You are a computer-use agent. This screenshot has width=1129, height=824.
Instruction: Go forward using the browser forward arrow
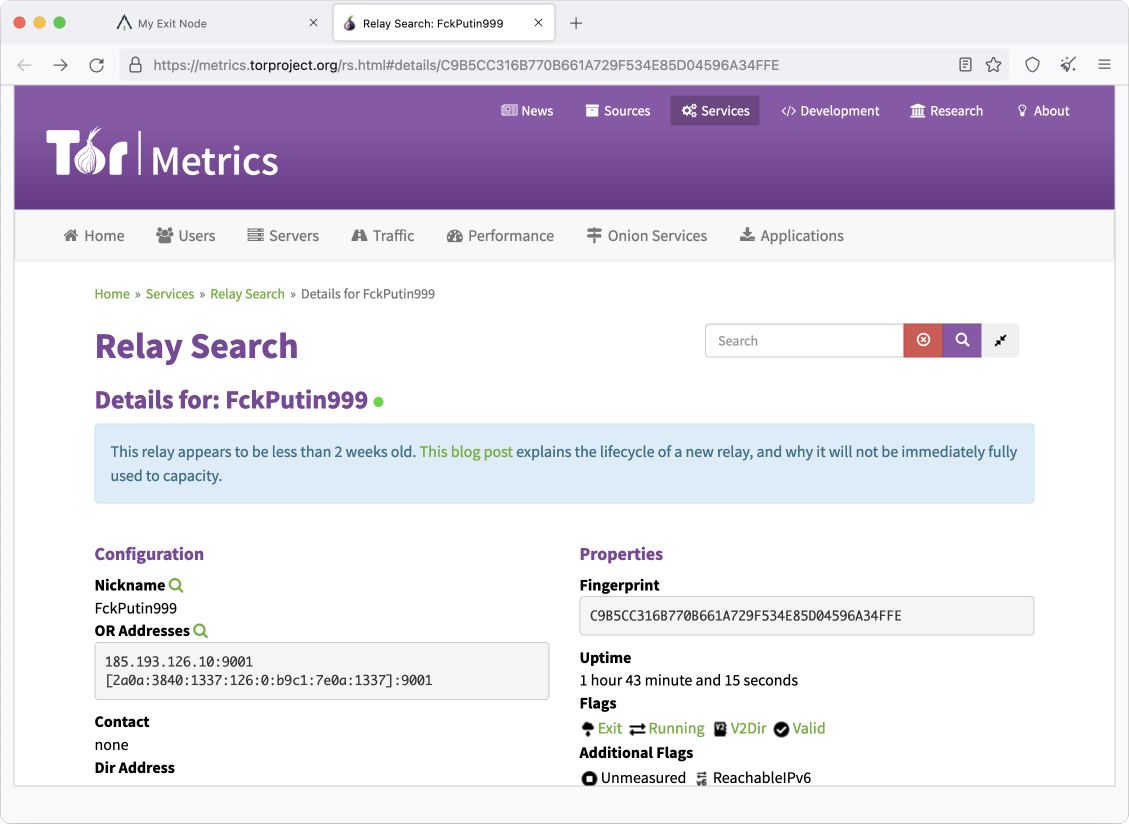click(60, 65)
